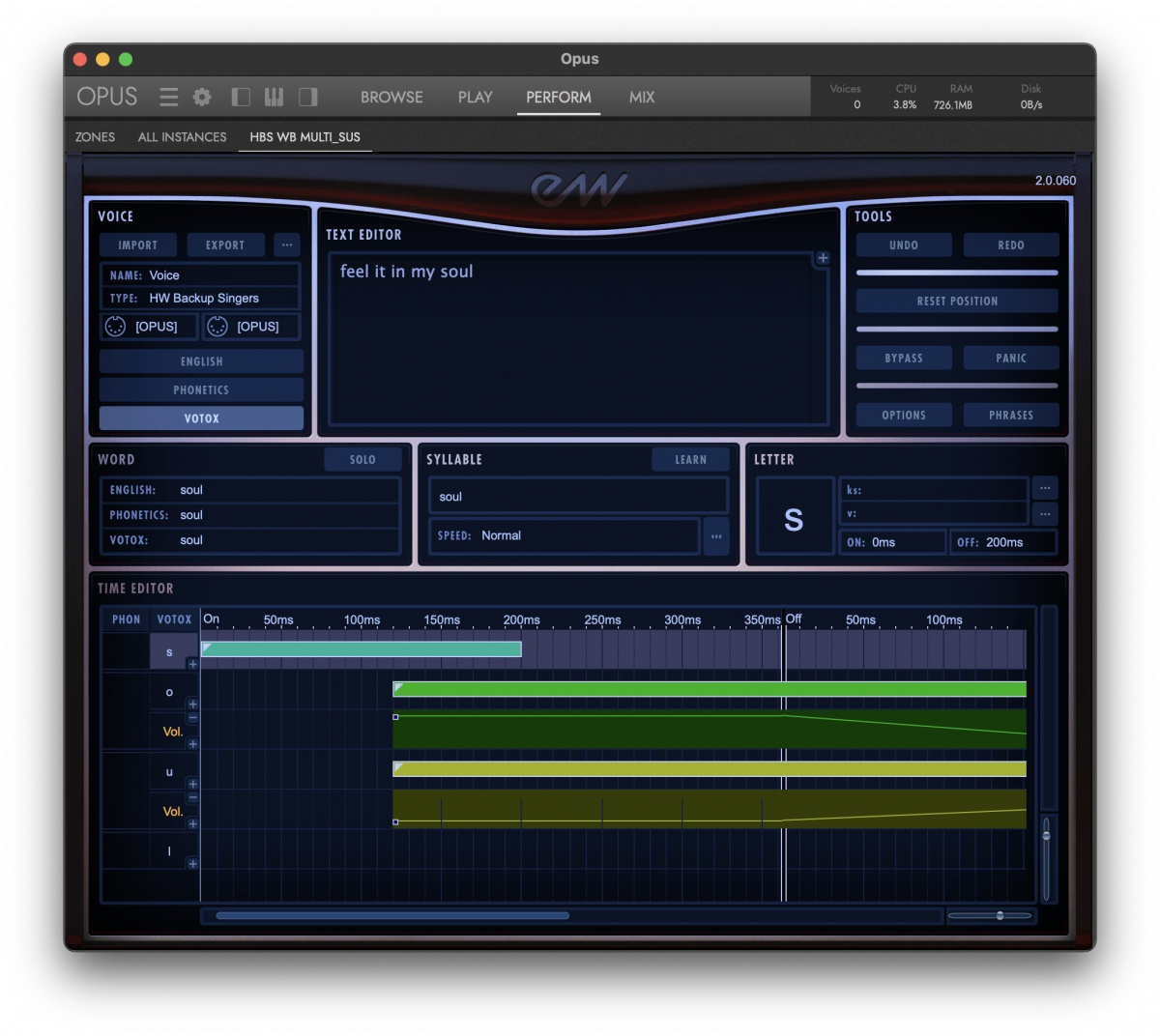Open the syllable Speed options menu
This screenshot has width=1160, height=1036.
click(x=716, y=536)
